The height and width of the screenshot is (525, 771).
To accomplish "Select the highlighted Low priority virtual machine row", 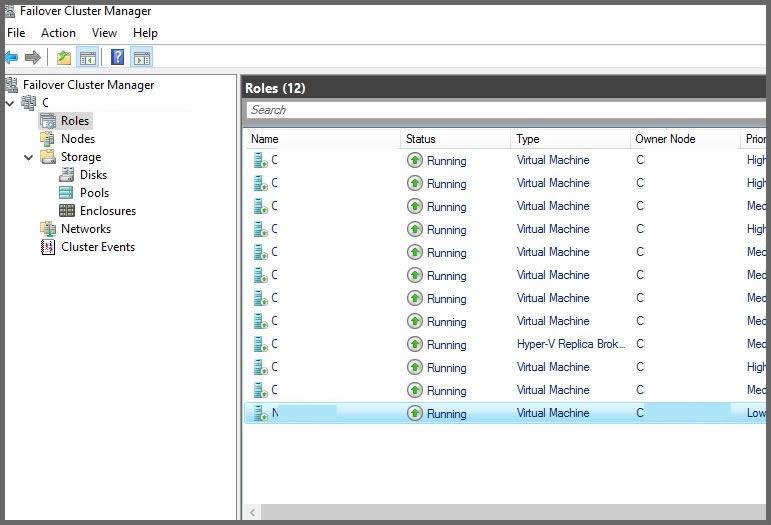I will [505, 413].
